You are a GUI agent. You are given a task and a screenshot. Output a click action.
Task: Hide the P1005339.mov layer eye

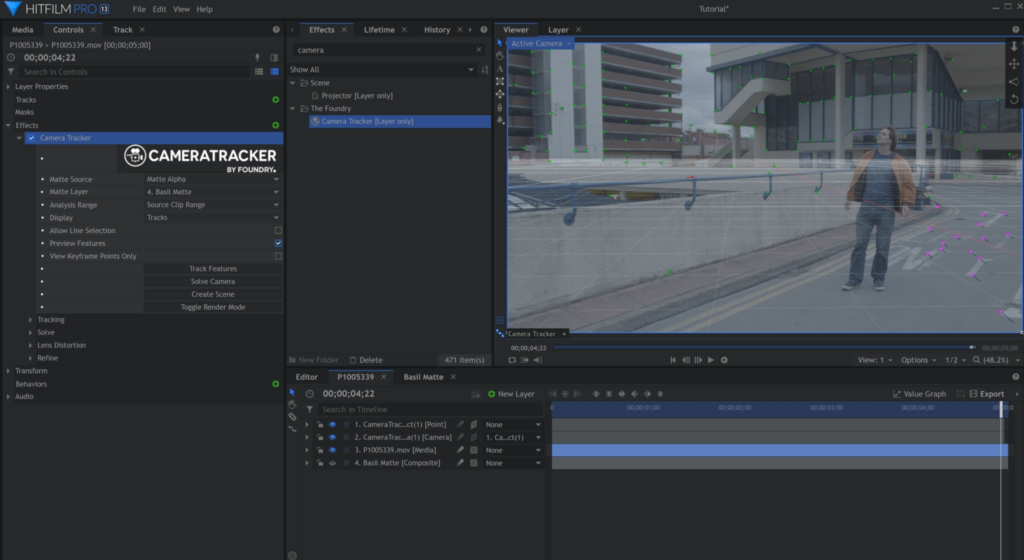tap(332, 450)
